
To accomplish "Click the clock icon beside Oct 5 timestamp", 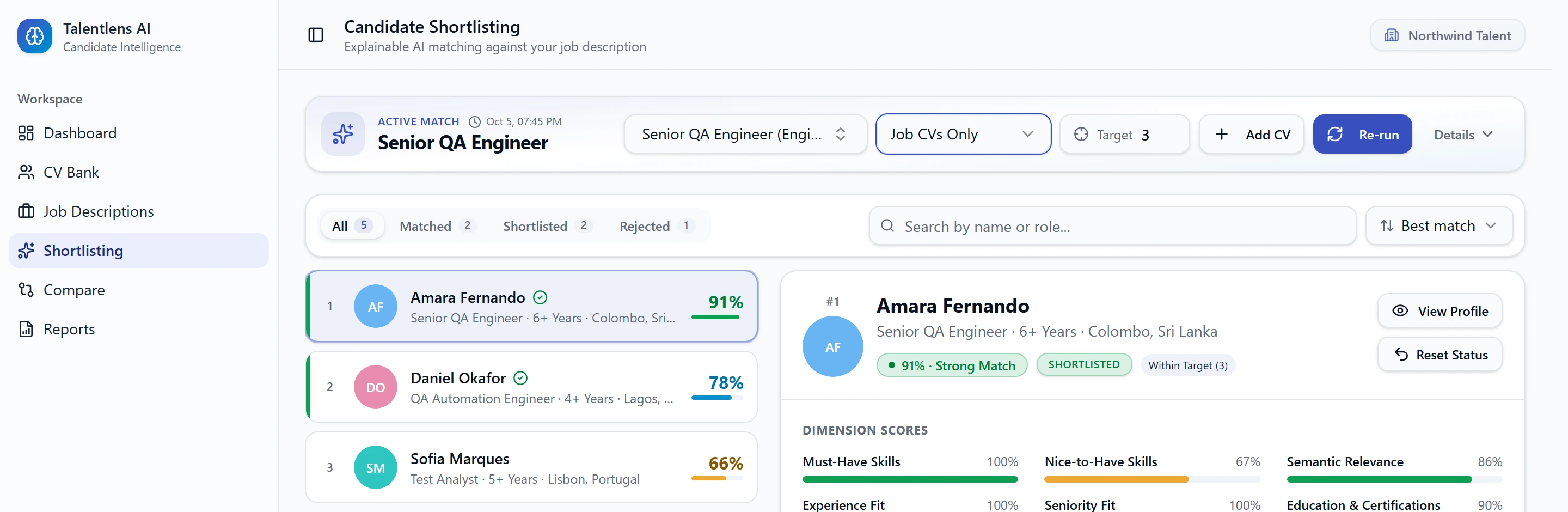I will (x=474, y=122).
